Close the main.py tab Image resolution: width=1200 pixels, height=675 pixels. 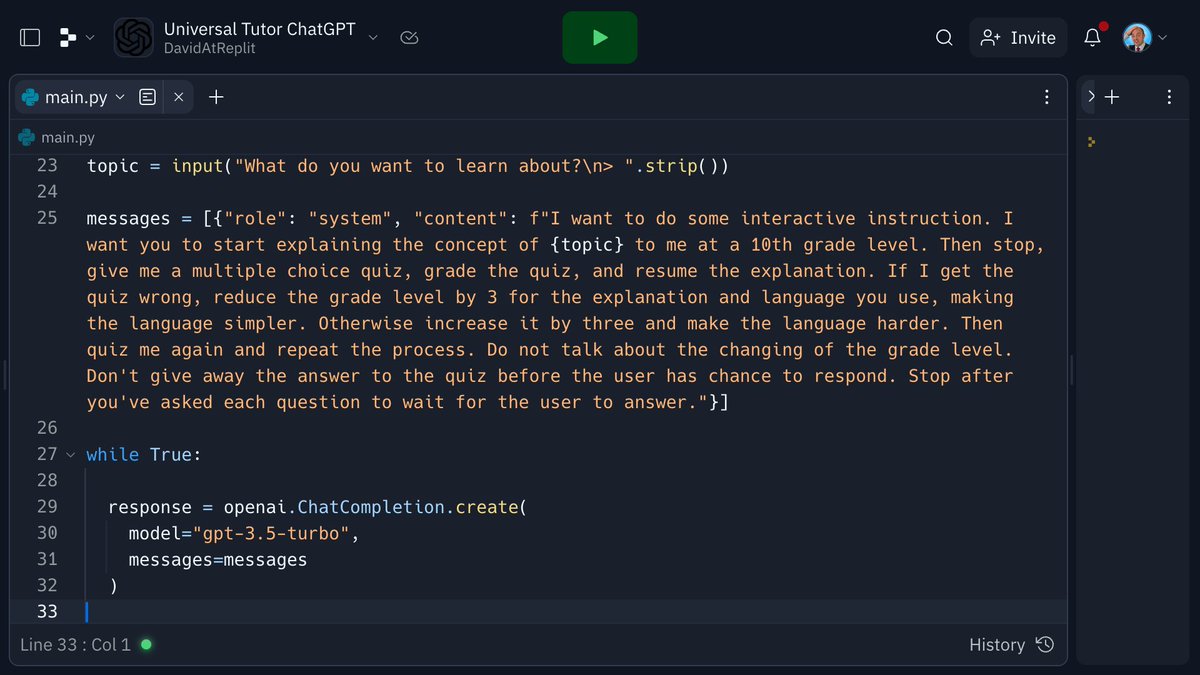click(x=178, y=97)
